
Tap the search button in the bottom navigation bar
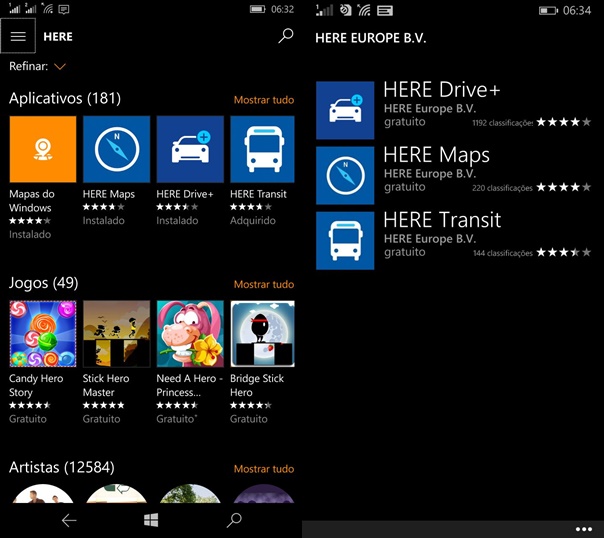(x=234, y=520)
